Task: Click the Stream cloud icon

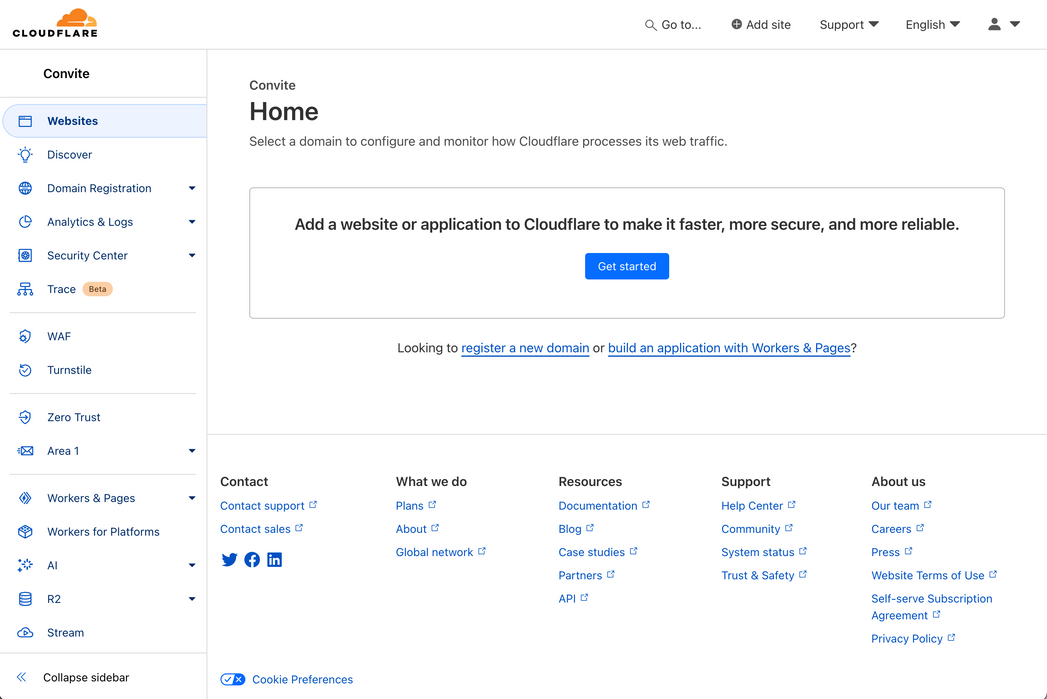Action: 26,633
